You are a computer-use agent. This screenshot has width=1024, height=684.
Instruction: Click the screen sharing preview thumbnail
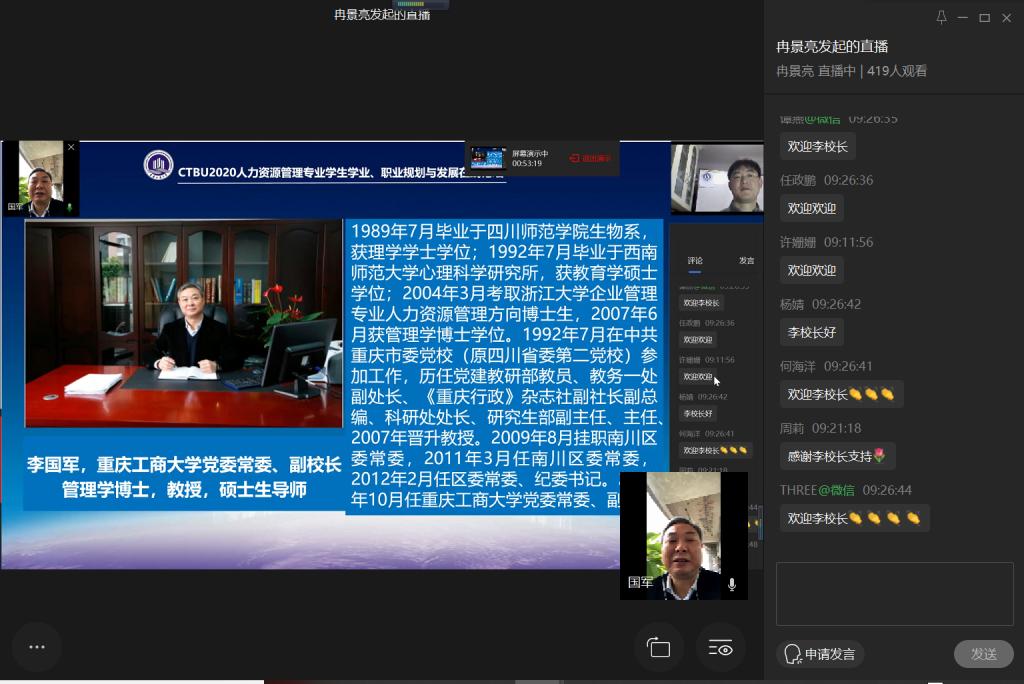[x=488, y=158]
